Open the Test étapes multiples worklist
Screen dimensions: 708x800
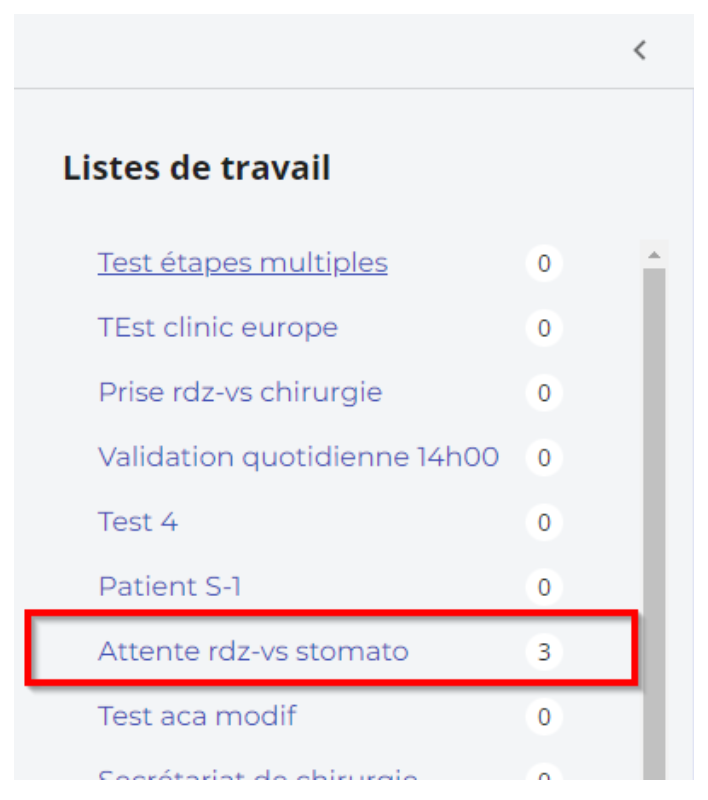(242, 263)
